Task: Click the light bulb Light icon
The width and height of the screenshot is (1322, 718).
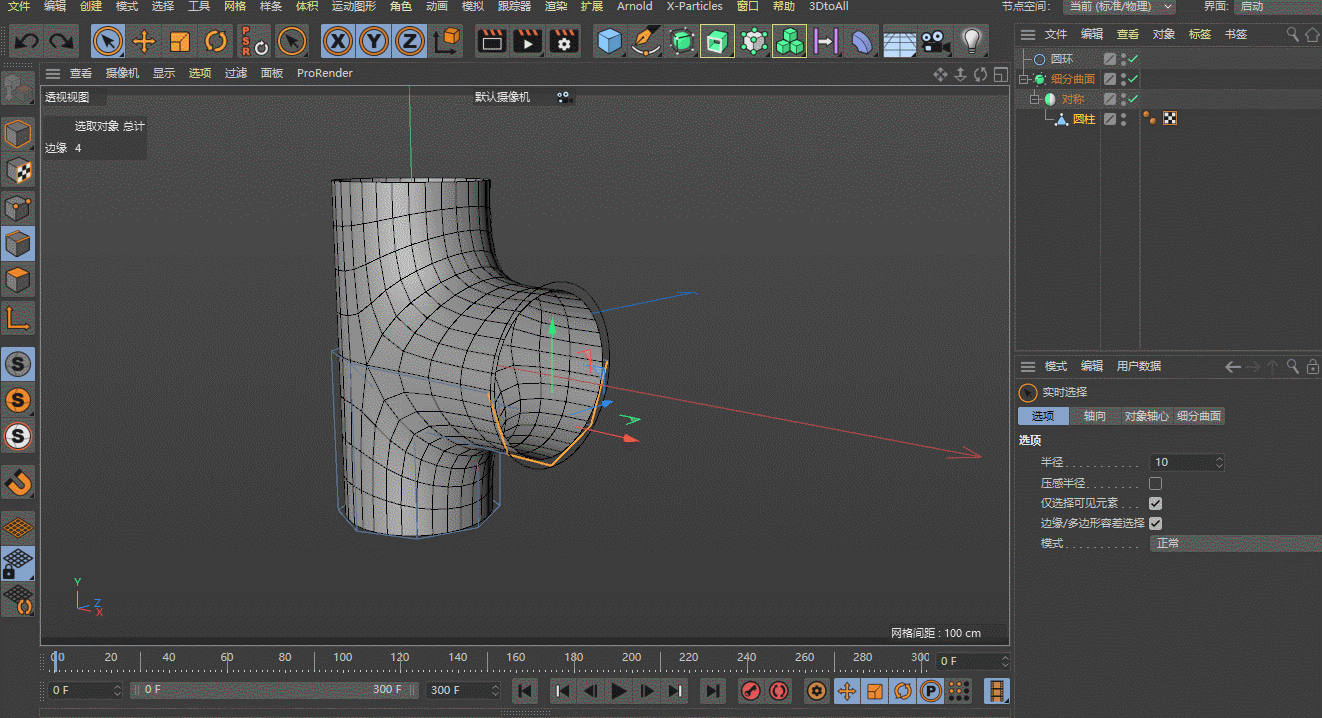Action: 970,41
